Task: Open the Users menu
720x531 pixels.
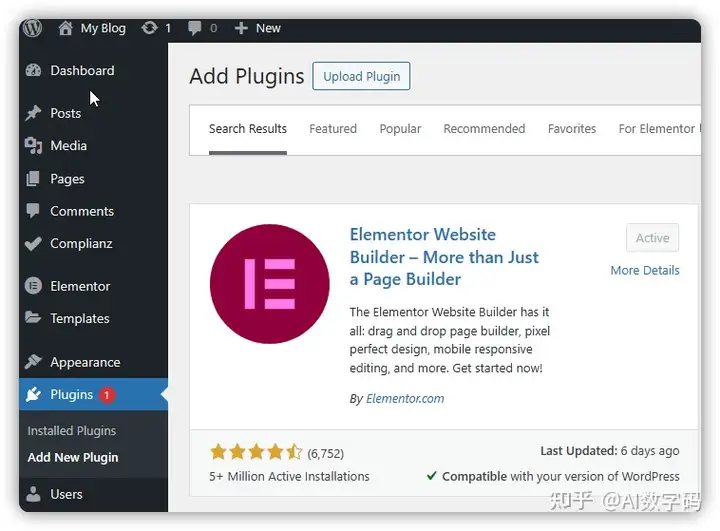Action: pos(67,494)
